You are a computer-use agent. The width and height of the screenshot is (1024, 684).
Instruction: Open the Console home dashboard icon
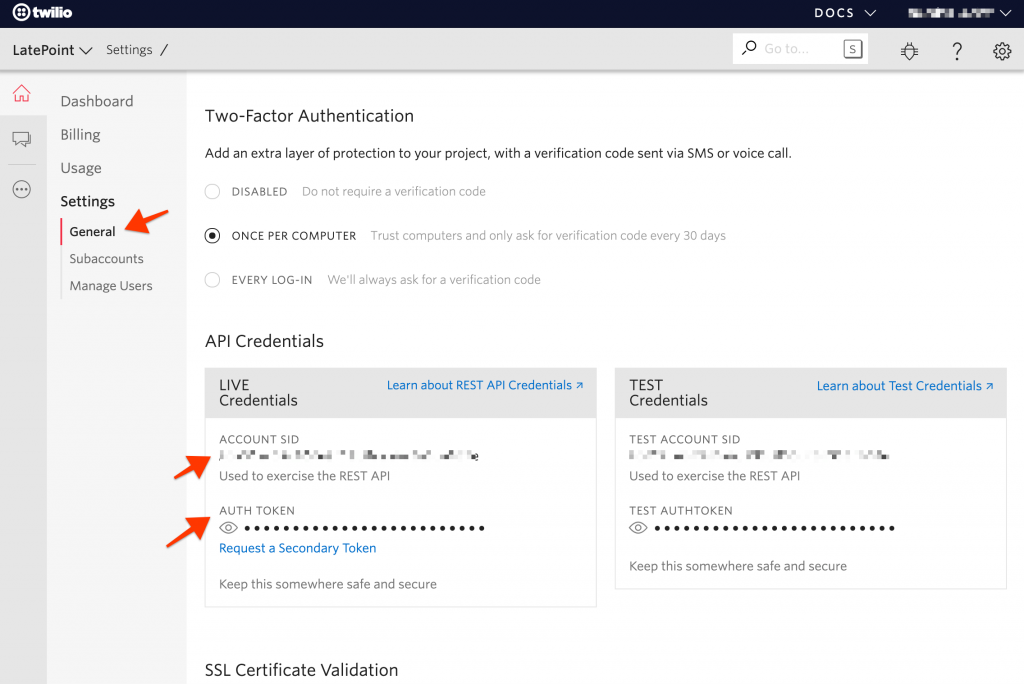click(x=21, y=92)
